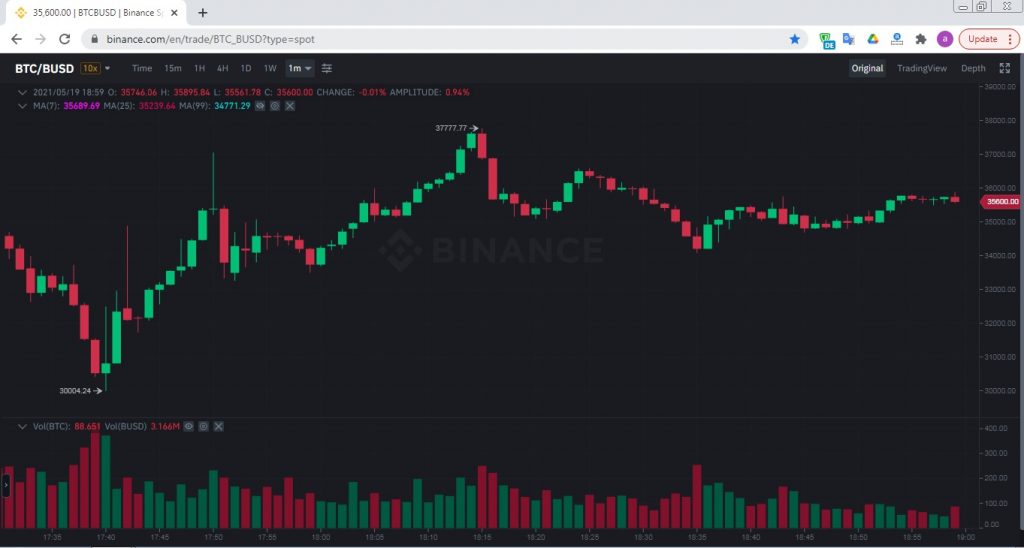Switch to 1W interval
Viewport: 1024px width, 548px height.
(270, 69)
